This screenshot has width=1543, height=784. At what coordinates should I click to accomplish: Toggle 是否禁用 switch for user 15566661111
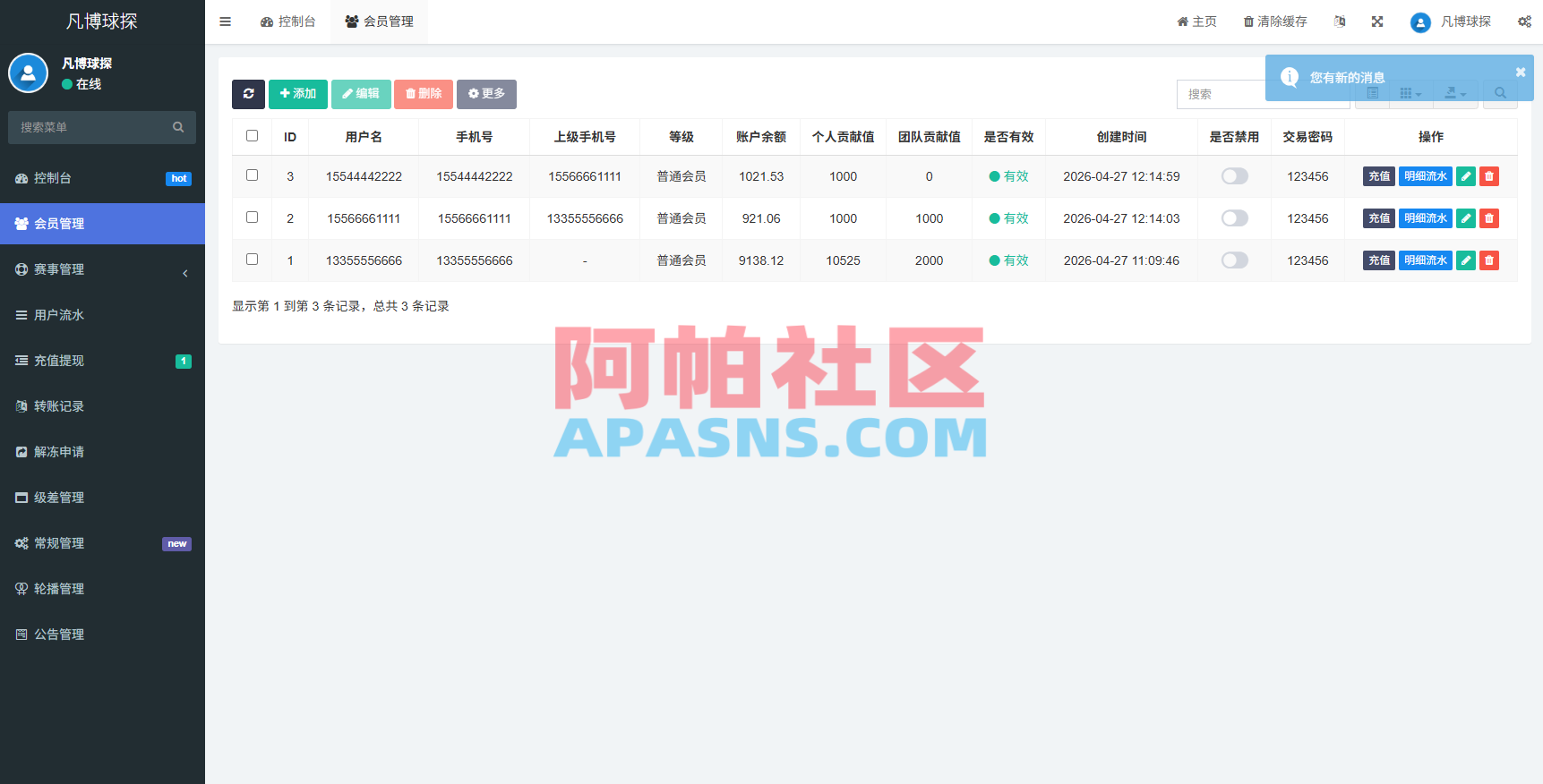tap(1234, 218)
